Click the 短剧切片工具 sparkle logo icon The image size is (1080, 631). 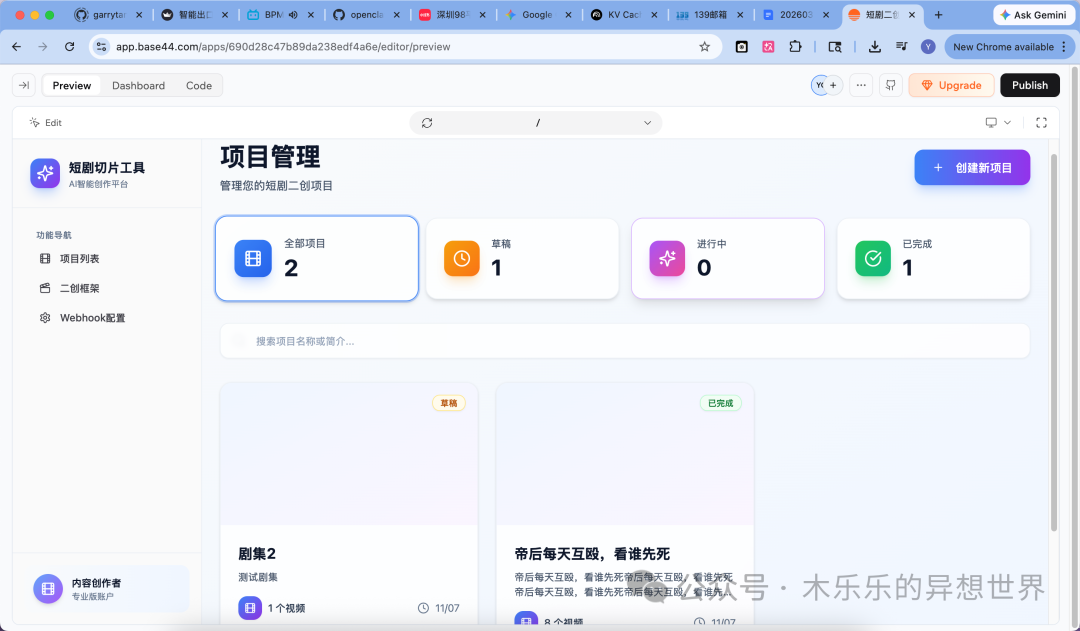45,173
